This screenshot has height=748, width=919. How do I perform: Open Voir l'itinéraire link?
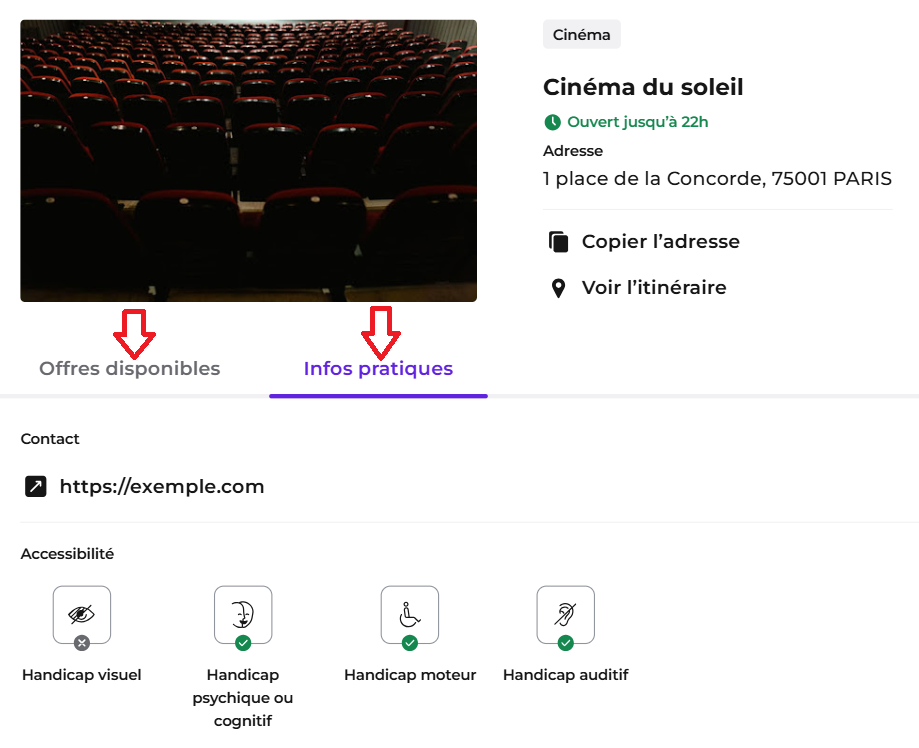(638, 288)
